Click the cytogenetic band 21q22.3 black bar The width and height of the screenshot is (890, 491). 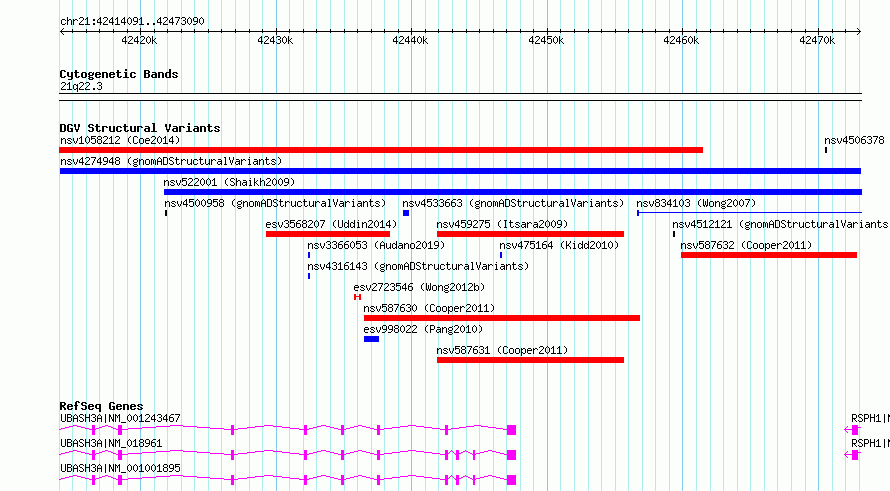click(x=460, y=97)
